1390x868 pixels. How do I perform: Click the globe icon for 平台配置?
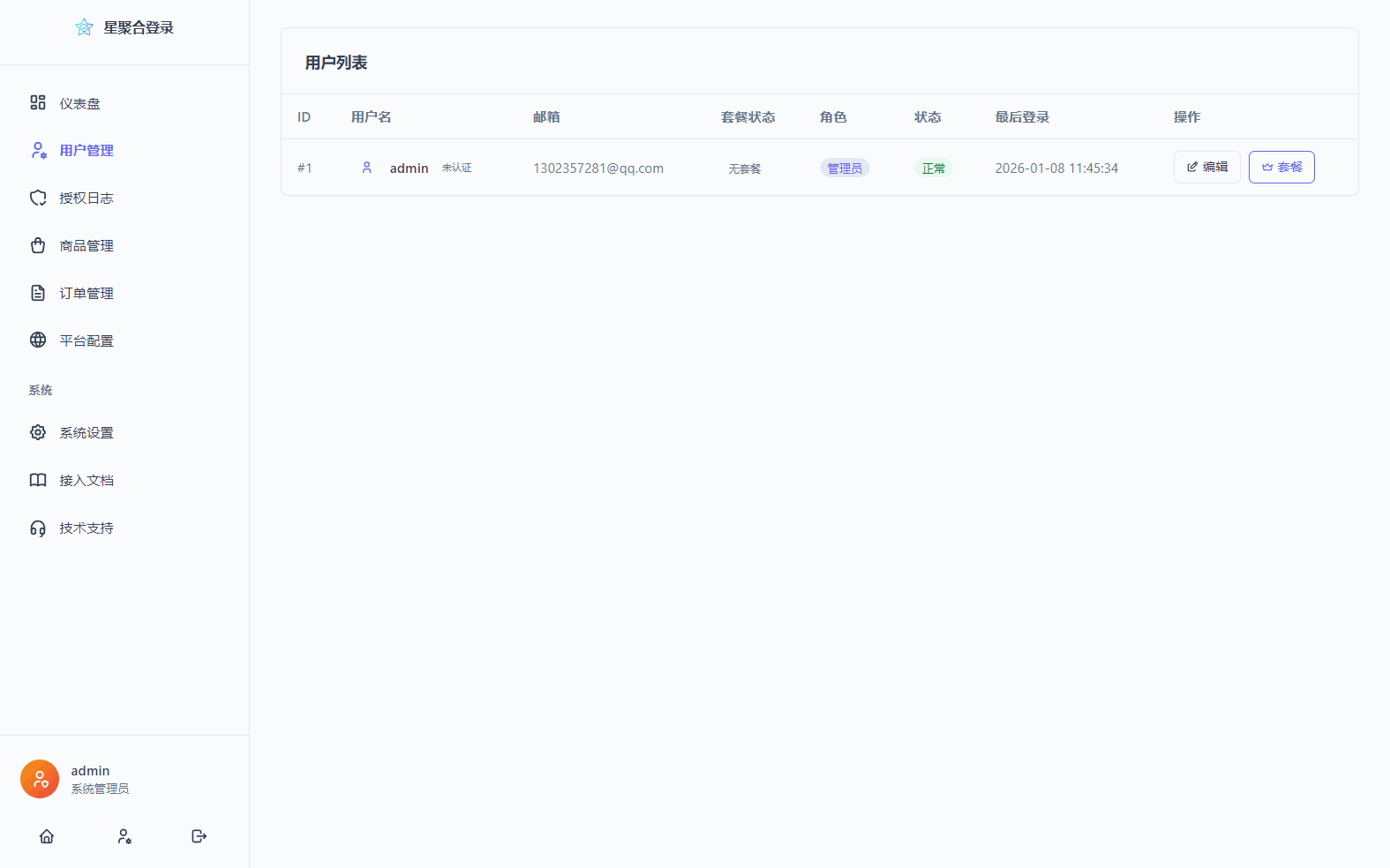pyautogui.click(x=38, y=340)
